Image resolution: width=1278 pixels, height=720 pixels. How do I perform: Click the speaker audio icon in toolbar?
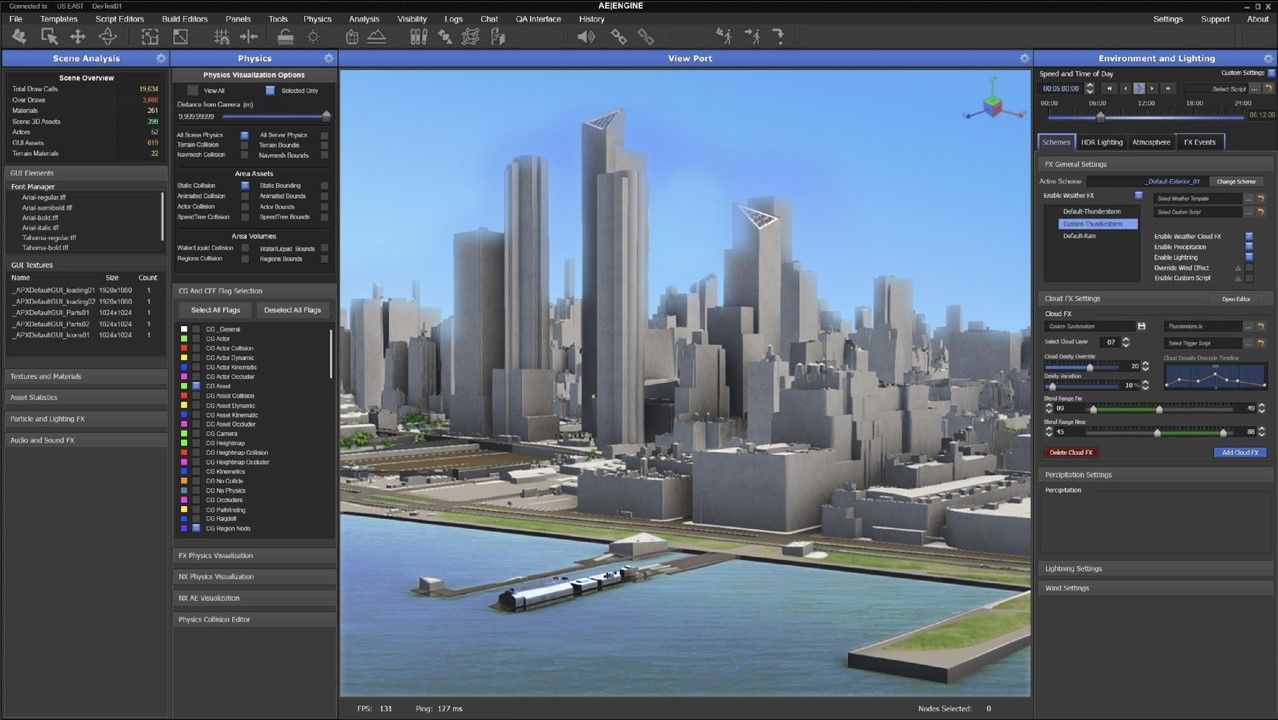tap(586, 37)
